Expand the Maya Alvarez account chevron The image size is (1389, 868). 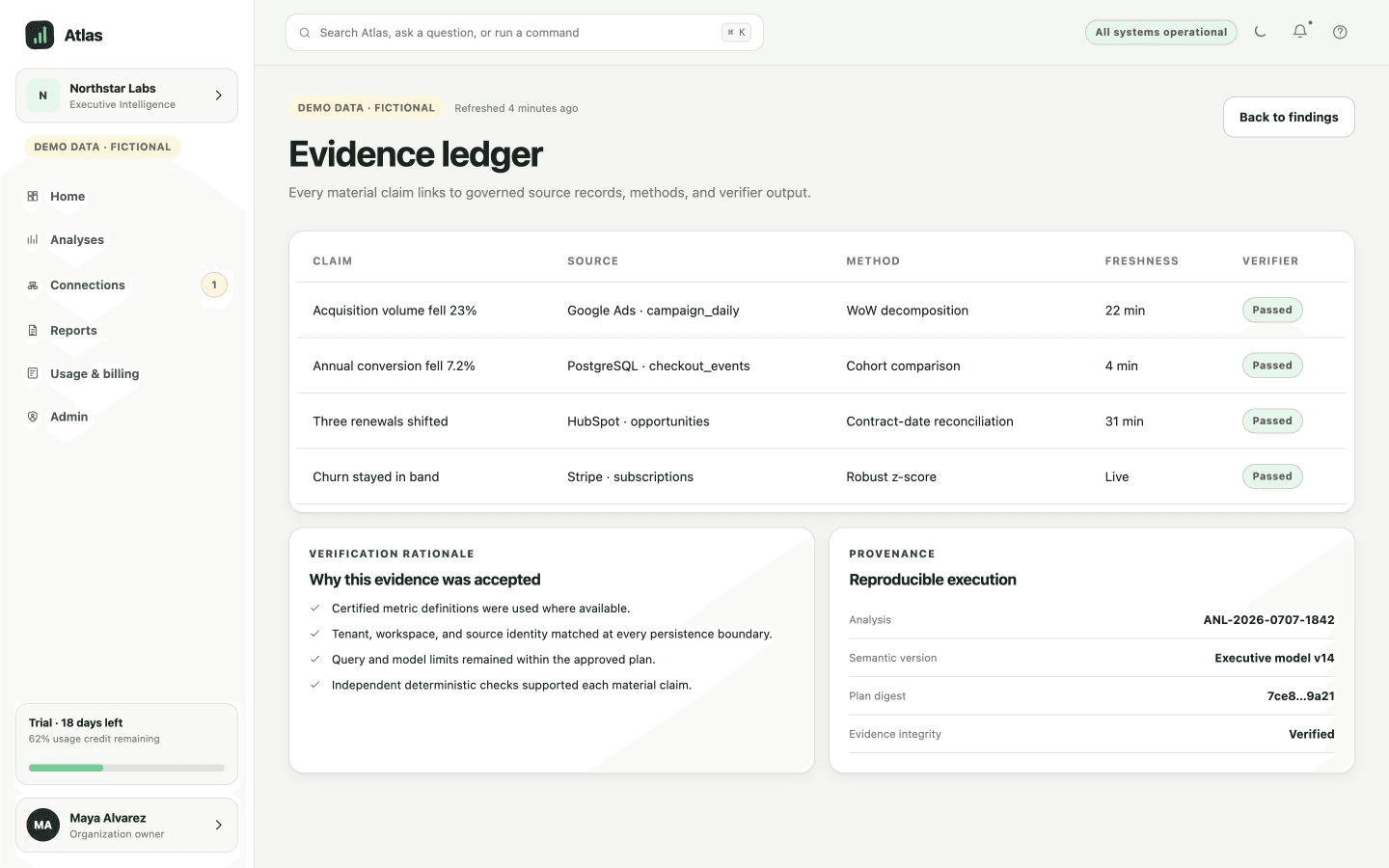tap(219, 825)
